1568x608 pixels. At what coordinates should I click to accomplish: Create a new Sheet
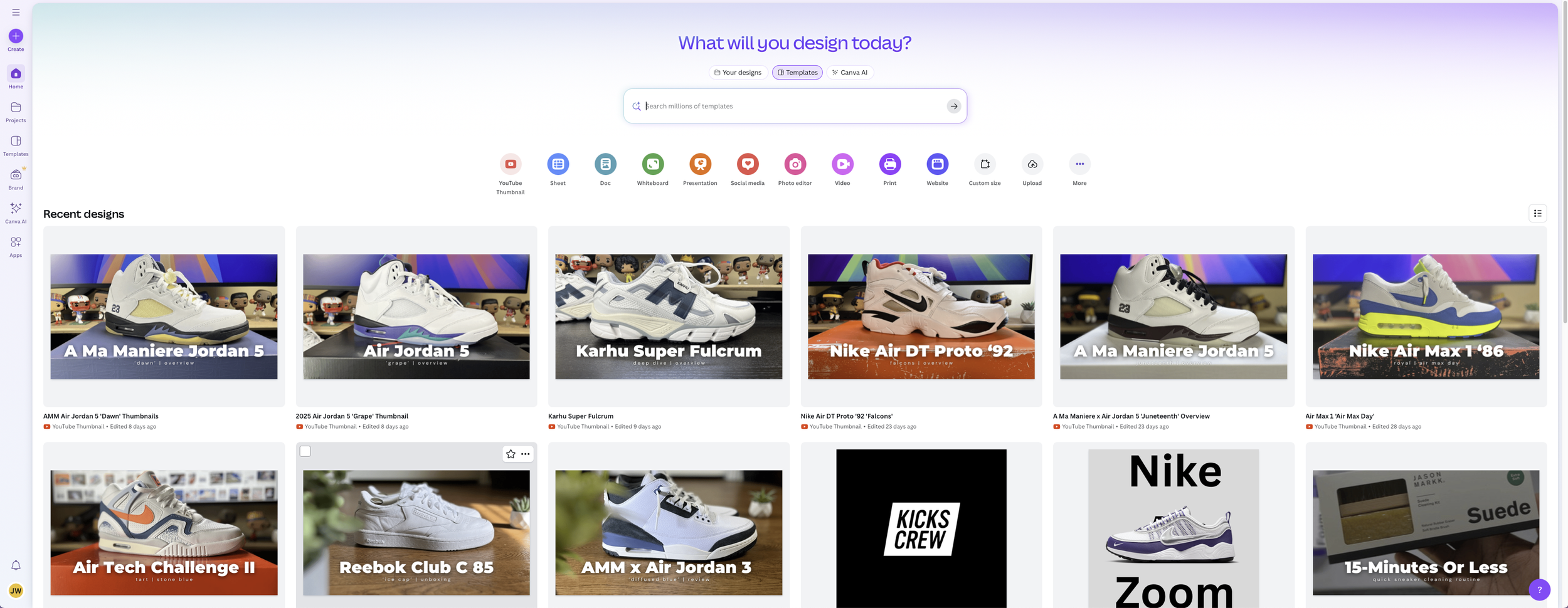tap(558, 164)
